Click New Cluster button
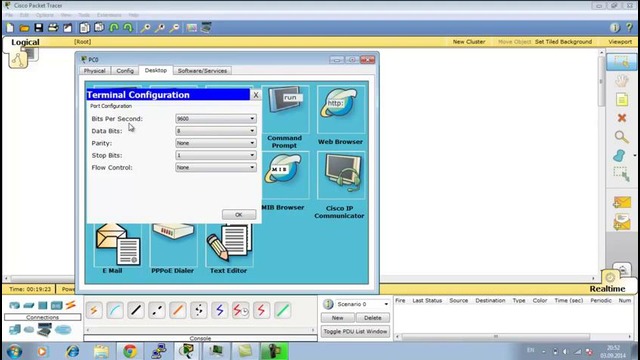Viewport: 640px width, 360px height. [x=469, y=42]
